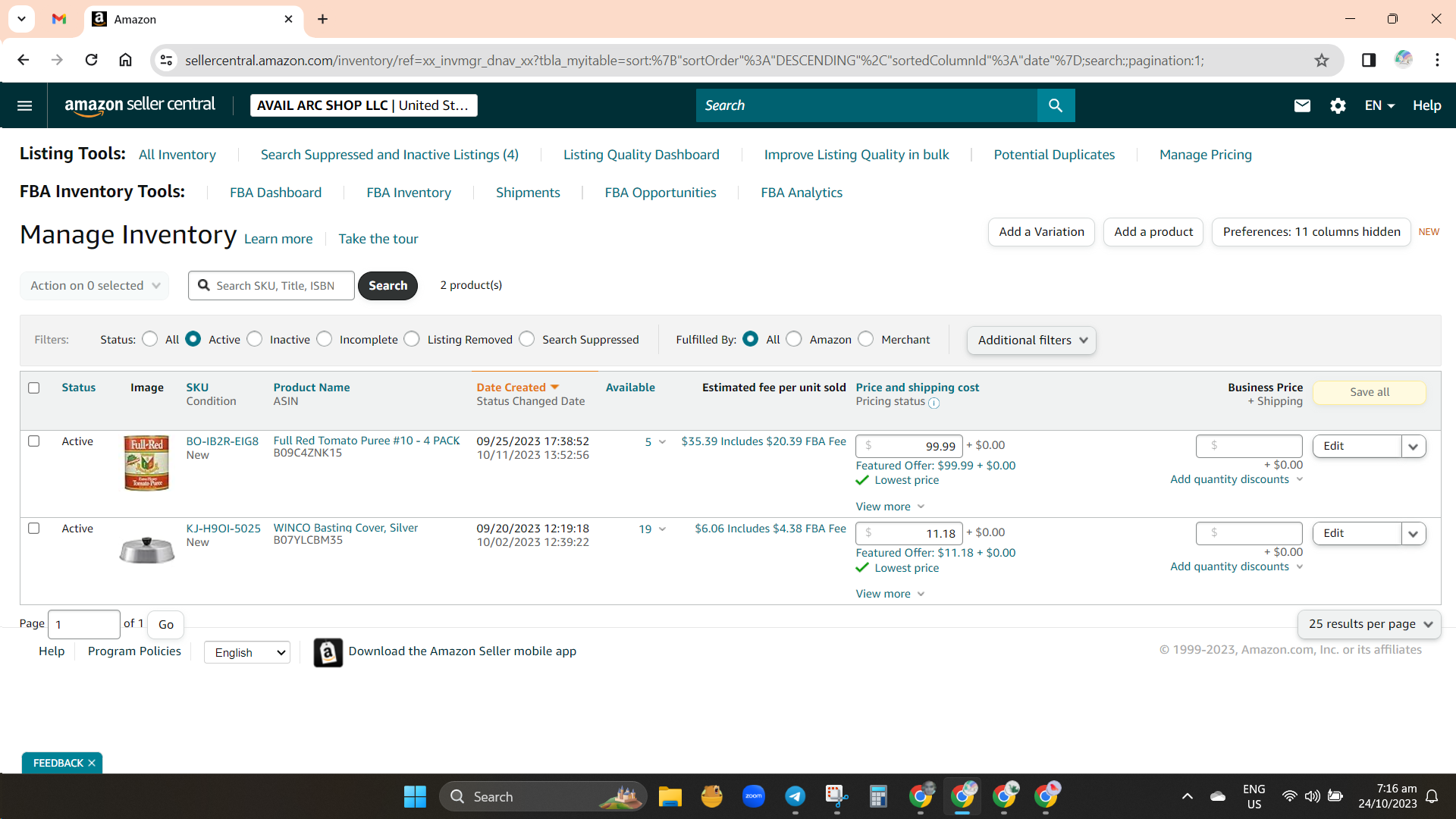
Task: Open the Snipping Tool from taskbar
Action: point(836,796)
